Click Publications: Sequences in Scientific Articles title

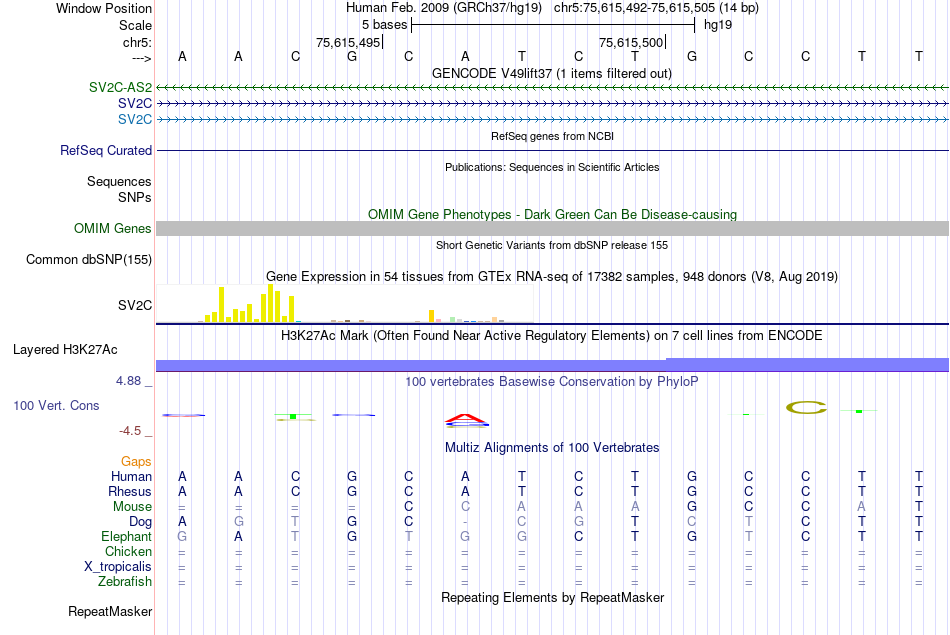[x=552, y=167]
